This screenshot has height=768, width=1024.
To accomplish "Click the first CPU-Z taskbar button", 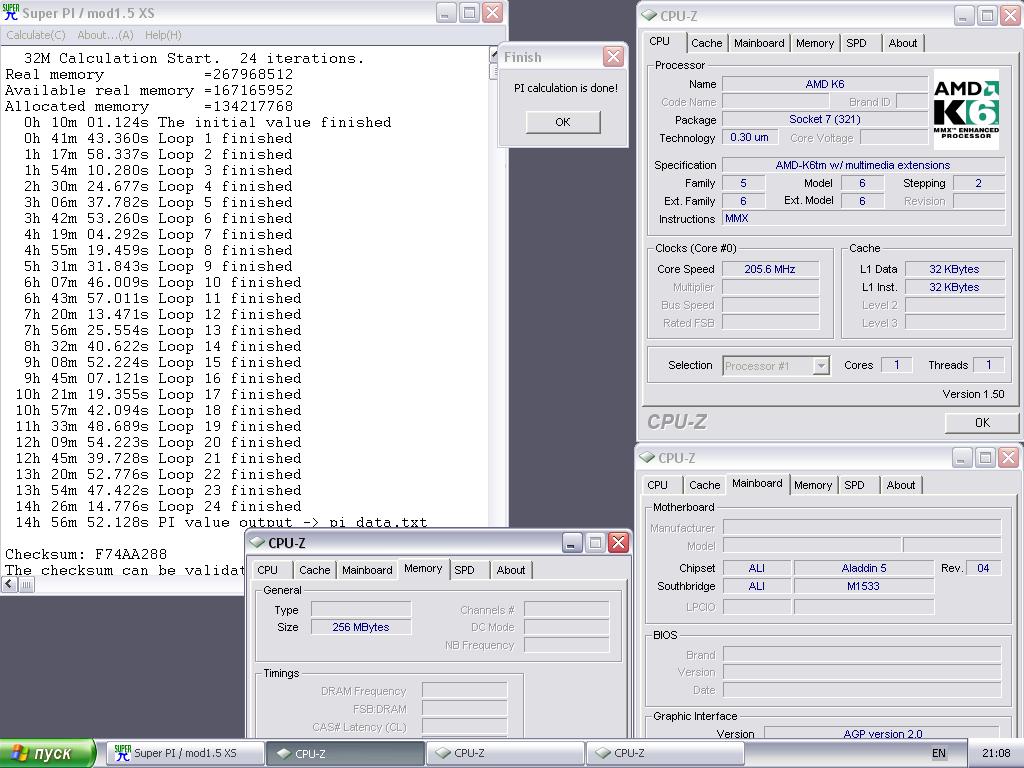I will (344, 753).
